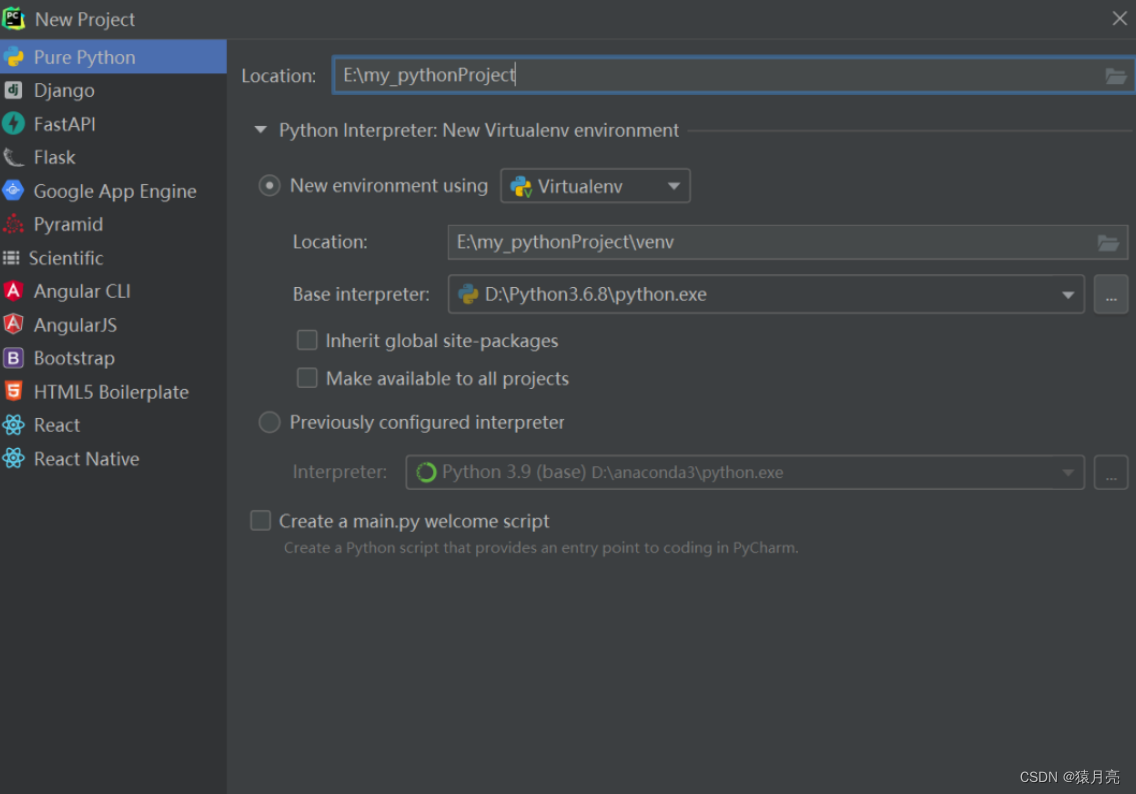Click the Pure Python icon in sidebar
Image resolution: width=1136 pixels, height=794 pixels.
13,57
